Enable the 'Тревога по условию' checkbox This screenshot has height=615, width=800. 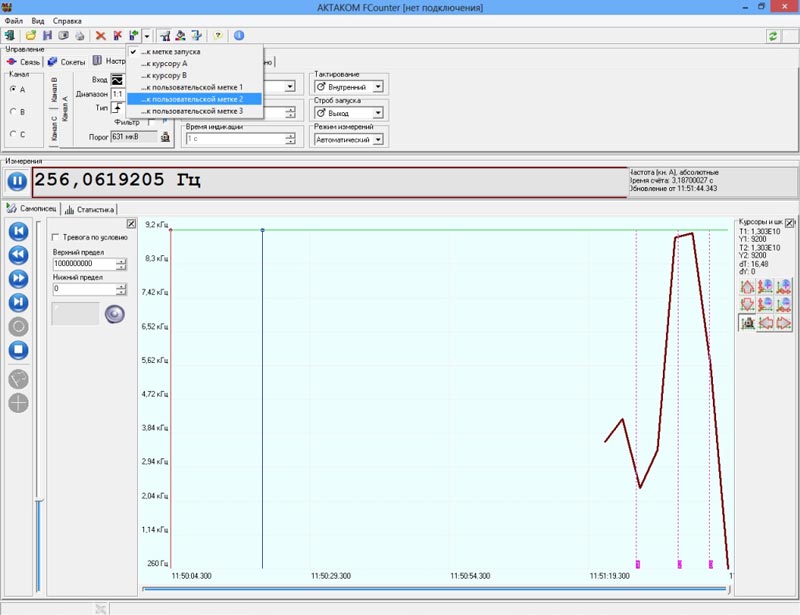pos(55,237)
